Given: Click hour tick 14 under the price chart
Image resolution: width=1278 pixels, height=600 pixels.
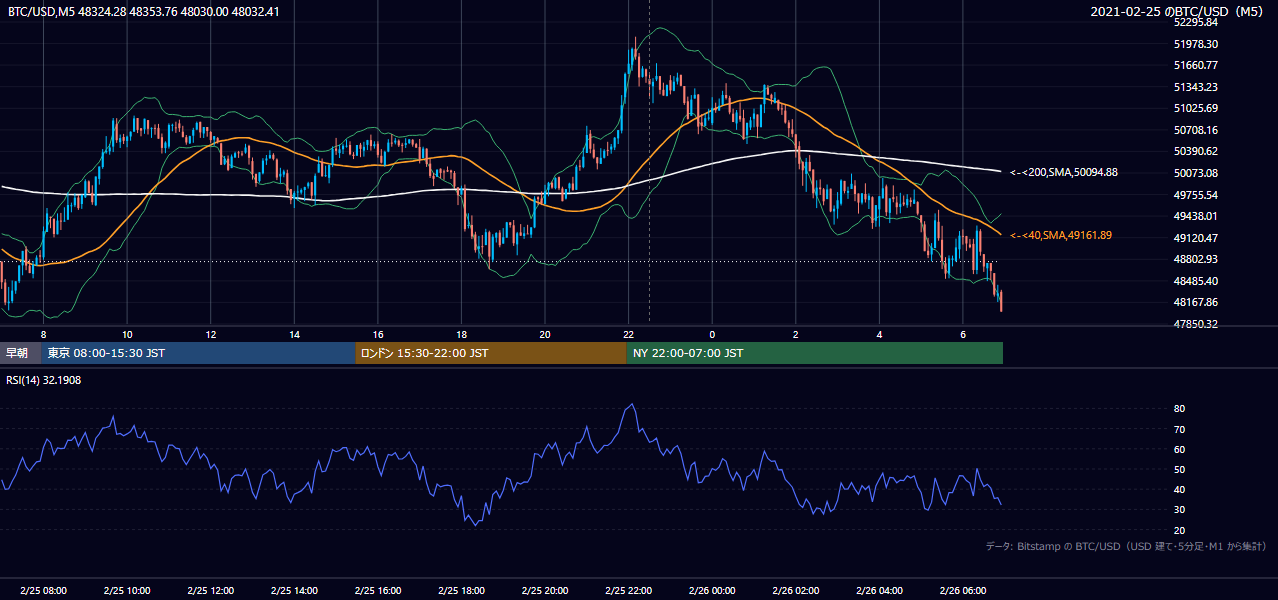Looking at the screenshot, I should (x=294, y=333).
